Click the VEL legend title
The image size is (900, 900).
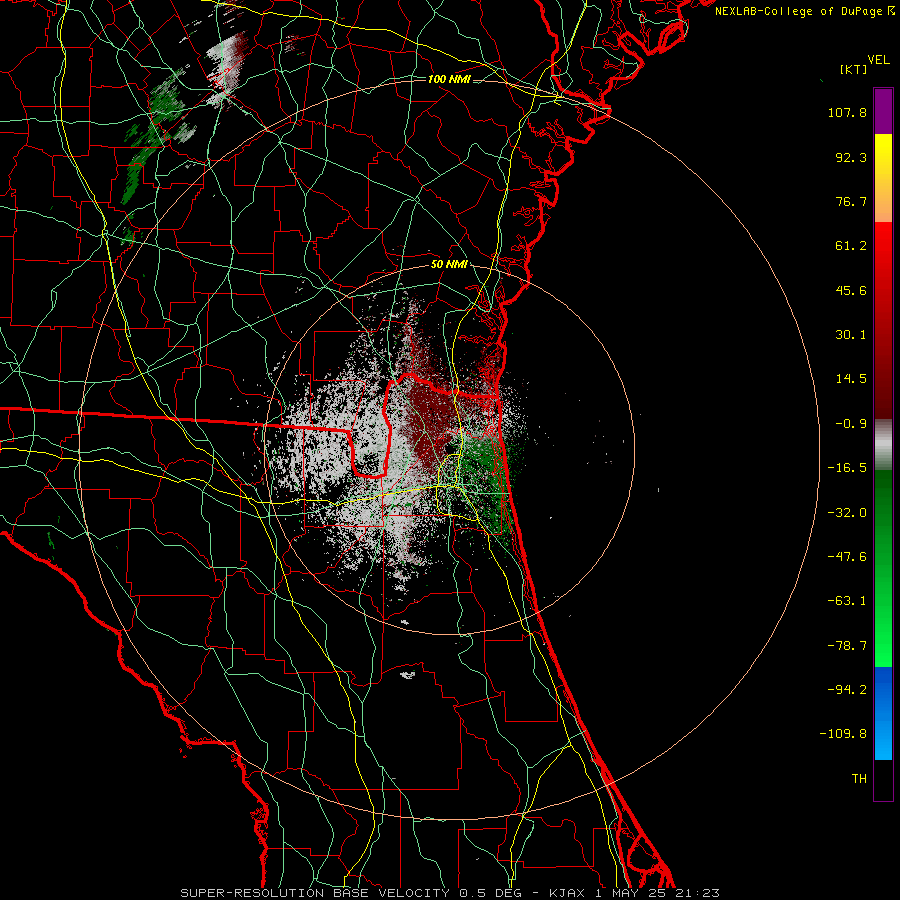tap(879, 59)
